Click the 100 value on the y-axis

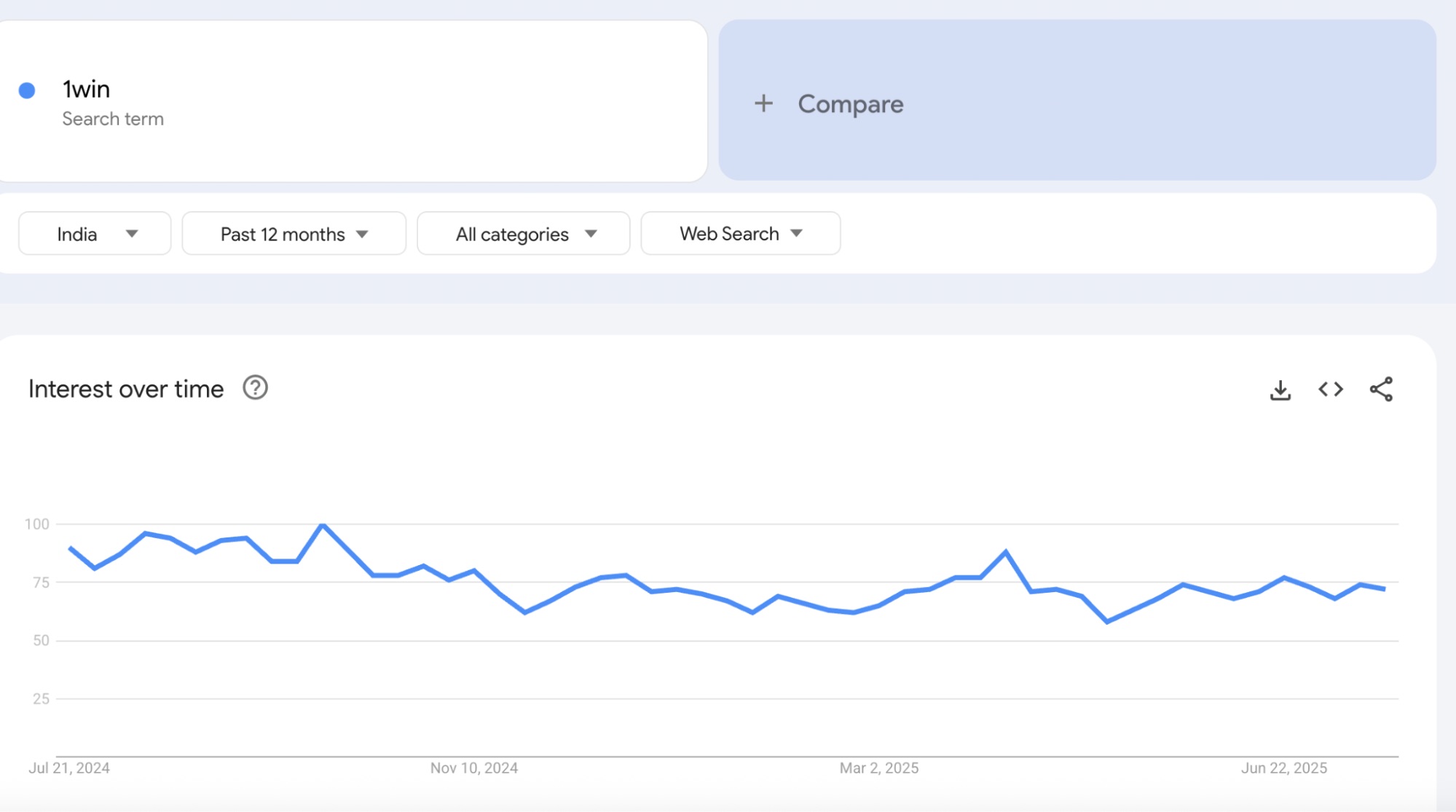pos(37,524)
